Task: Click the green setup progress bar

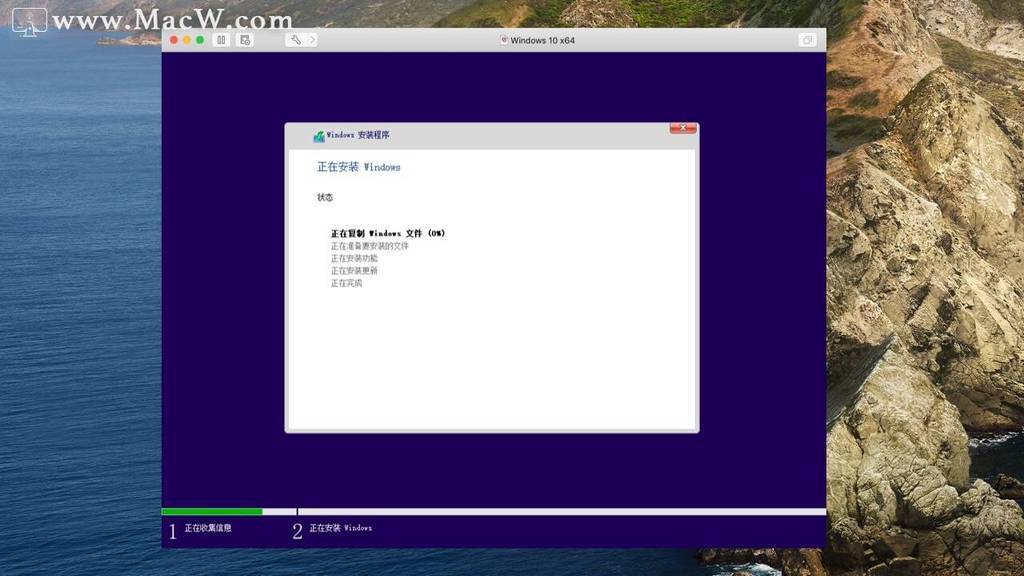Action: pos(212,512)
